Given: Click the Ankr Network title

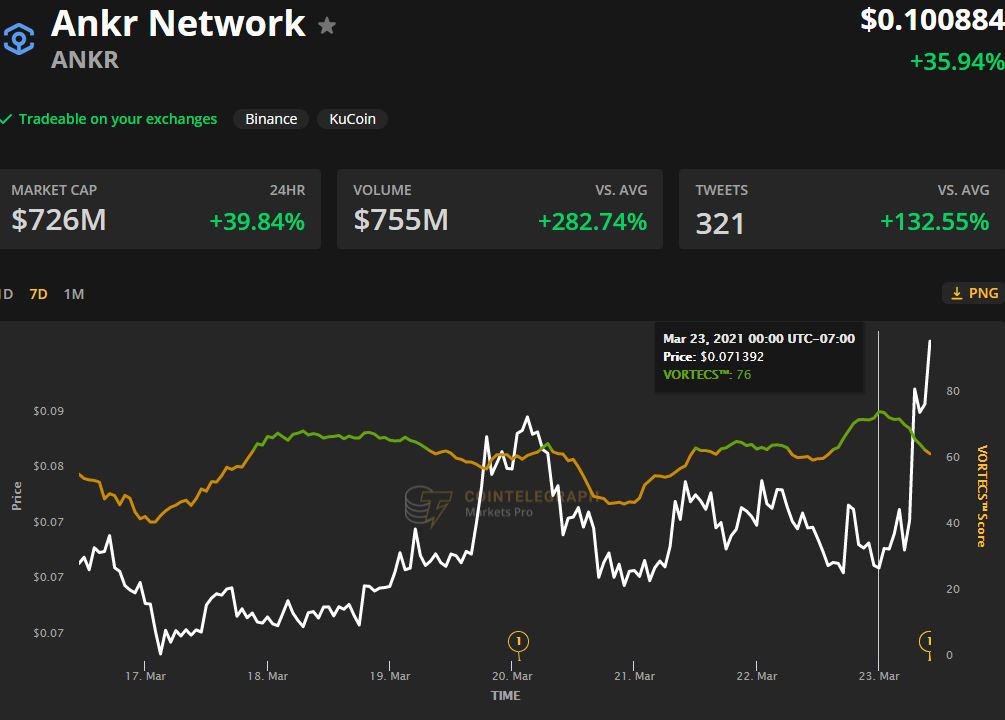Looking at the screenshot, I should point(178,24).
